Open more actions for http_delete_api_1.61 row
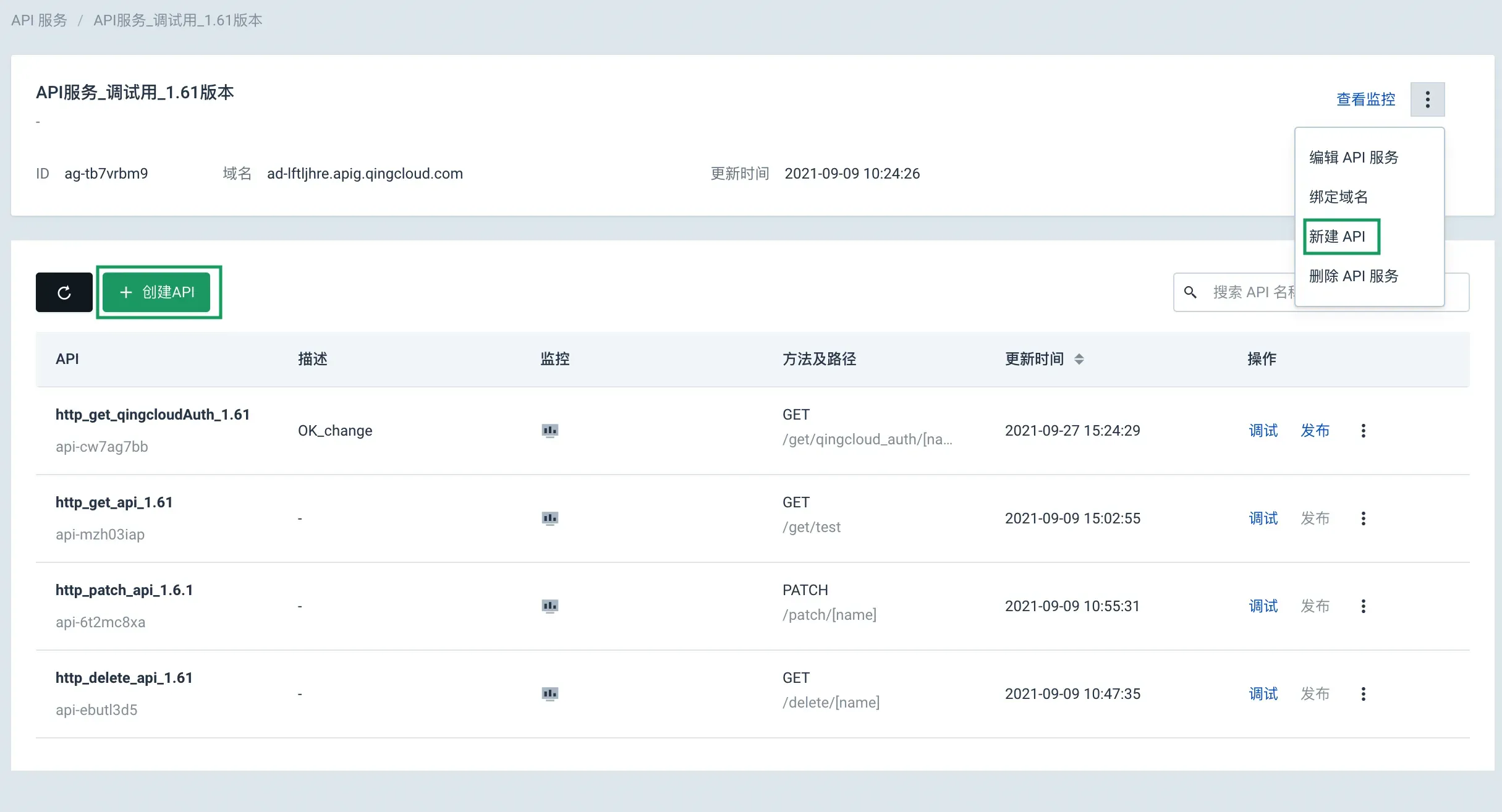This screenshot has height=812, width=1502. pyautogui.click(x=1363, y=694)
